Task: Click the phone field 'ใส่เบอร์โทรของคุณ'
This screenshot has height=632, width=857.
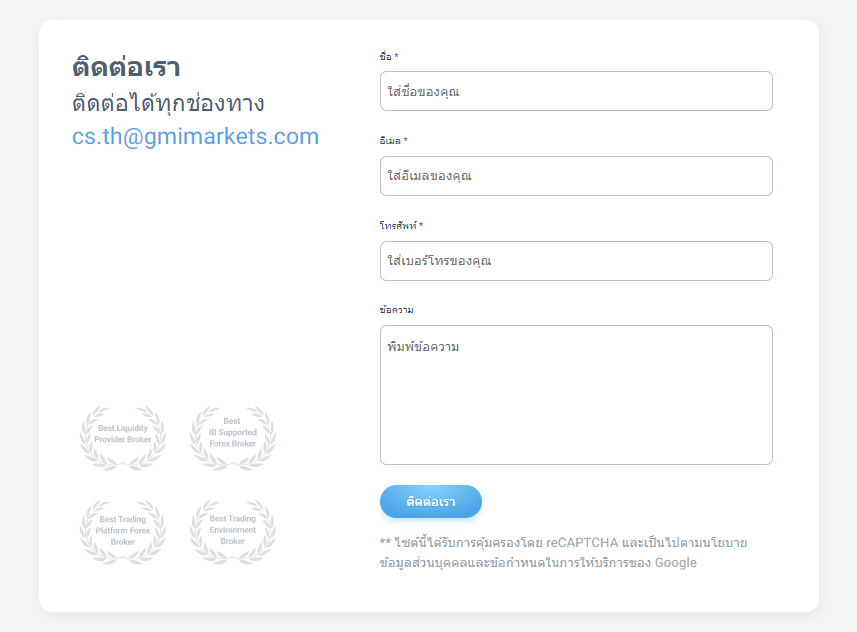Action: point(576,261)
